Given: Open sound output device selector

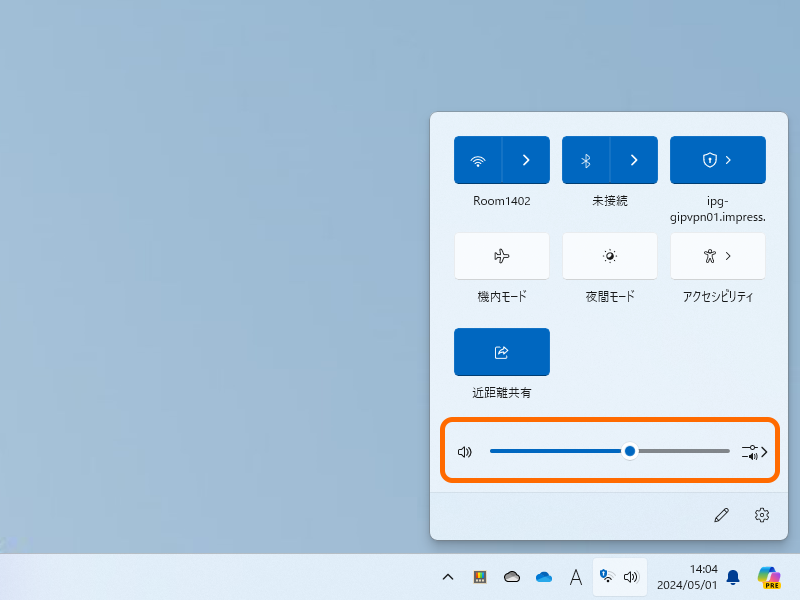Looking at the screenshot, I should pos(755,452).
